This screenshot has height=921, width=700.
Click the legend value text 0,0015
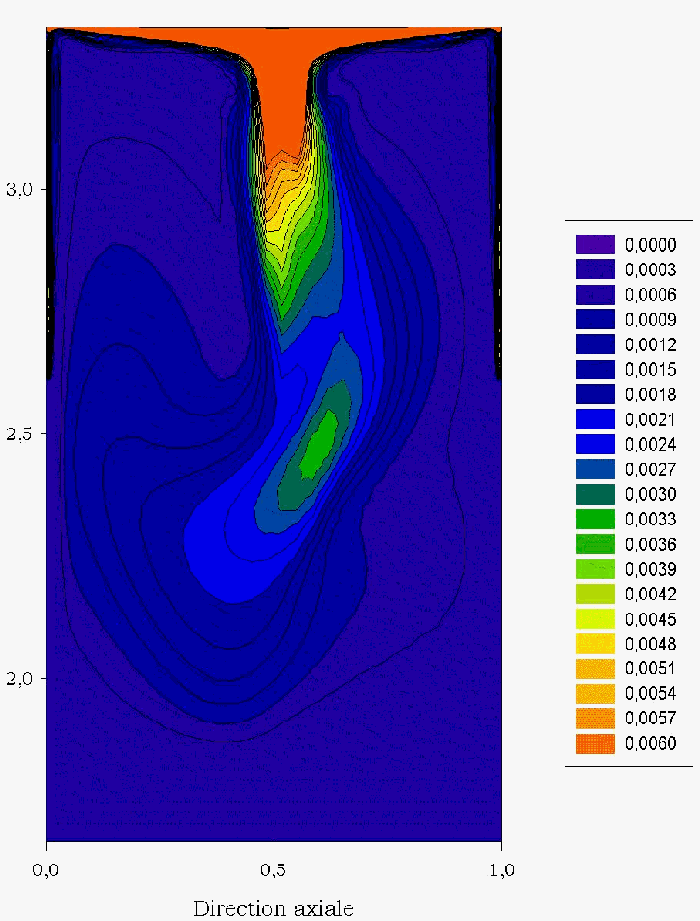tap(651, 369)
